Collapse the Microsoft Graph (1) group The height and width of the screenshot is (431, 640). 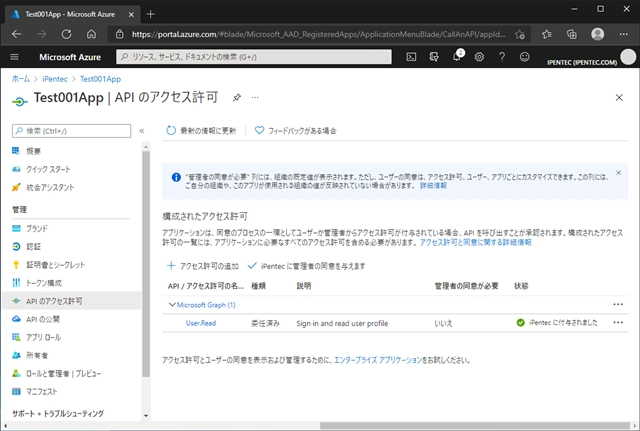(x=172, y=305)
